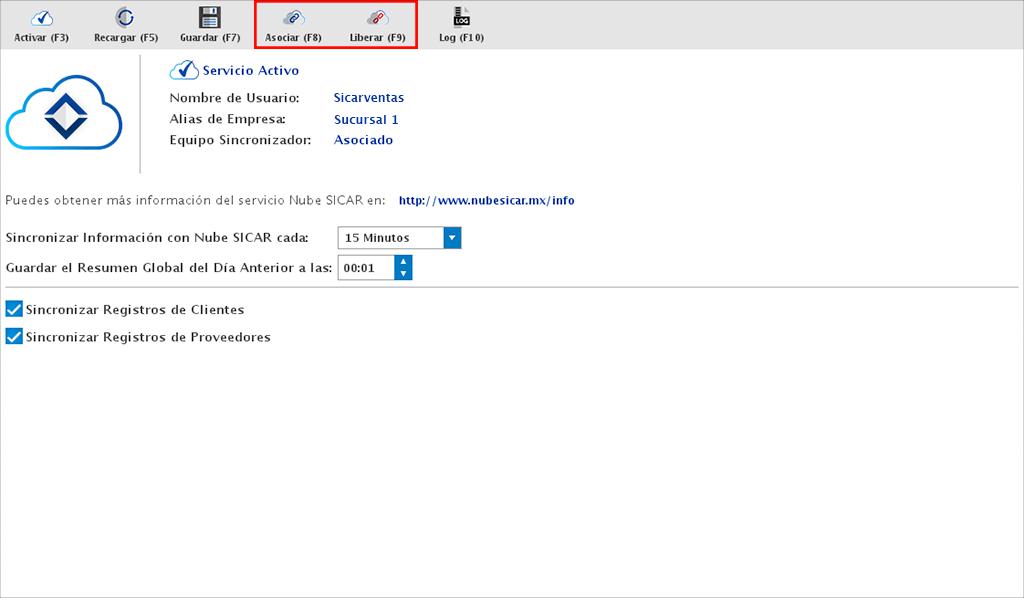Click the Servicio Activo checkmark cloud icon
This screenshot has width=1024, height=598.
pyautogui.click(x=183, y=70)
